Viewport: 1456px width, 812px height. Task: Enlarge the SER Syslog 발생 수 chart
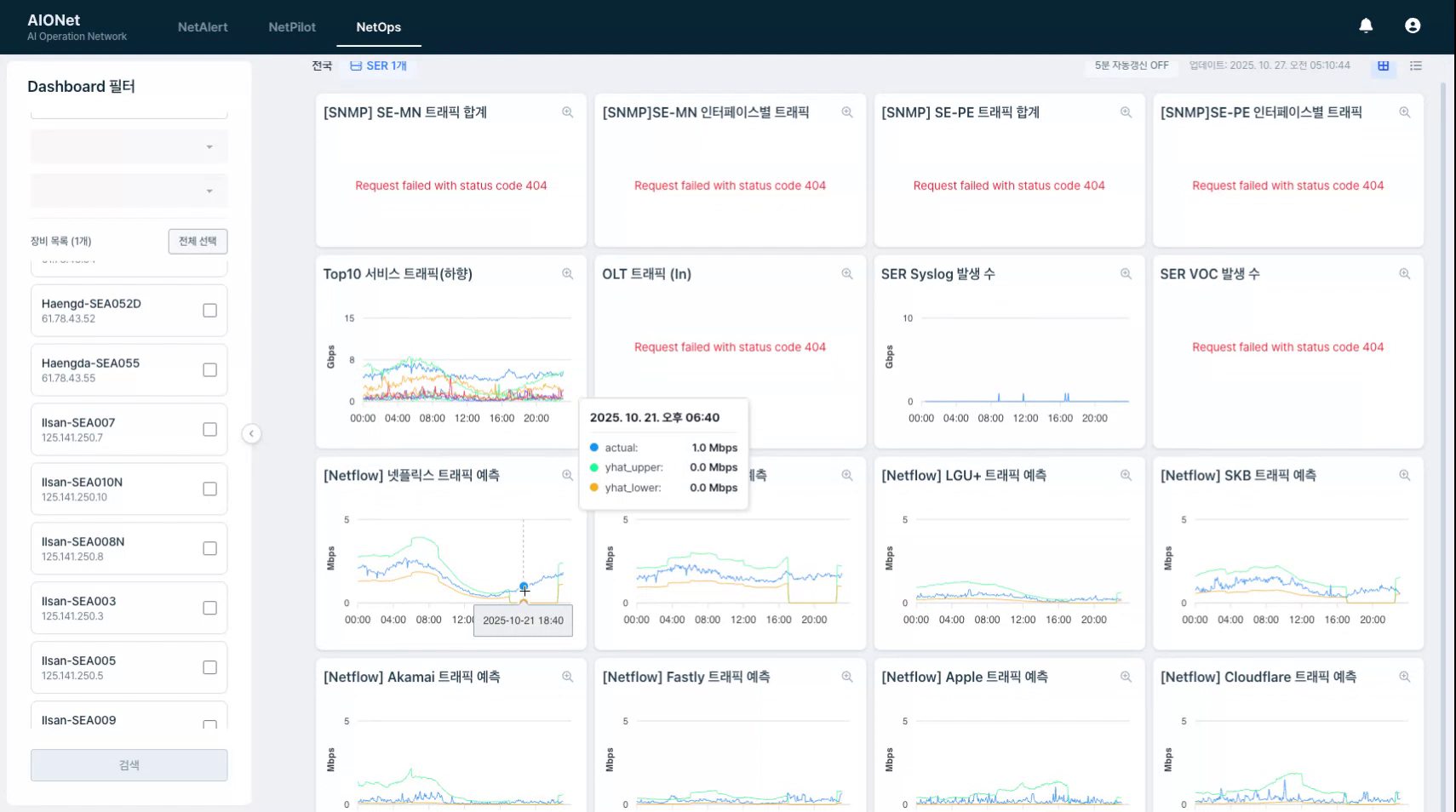coord(1126,274)
